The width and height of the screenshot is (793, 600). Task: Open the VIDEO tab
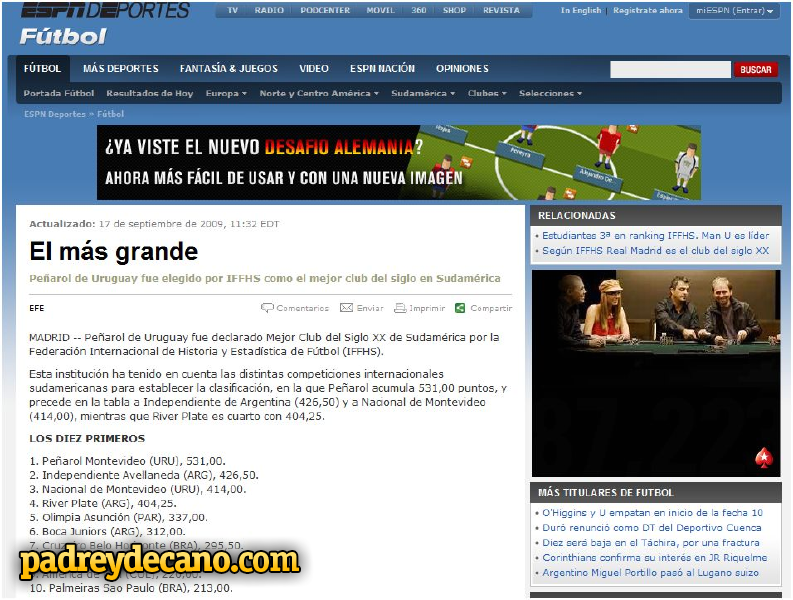[314, 68]
